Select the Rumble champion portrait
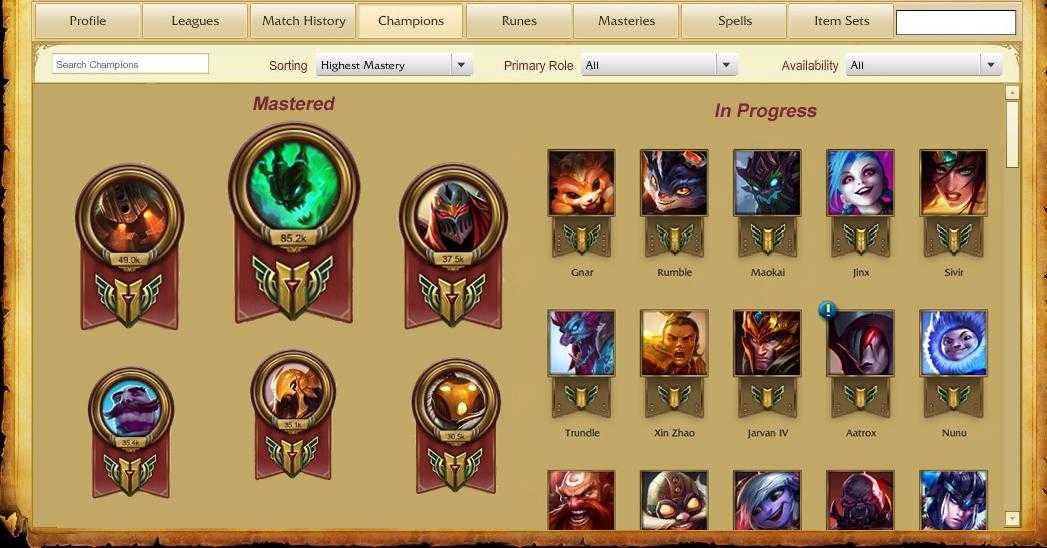Screen dimensions: 1047x548 click(674, 182)
